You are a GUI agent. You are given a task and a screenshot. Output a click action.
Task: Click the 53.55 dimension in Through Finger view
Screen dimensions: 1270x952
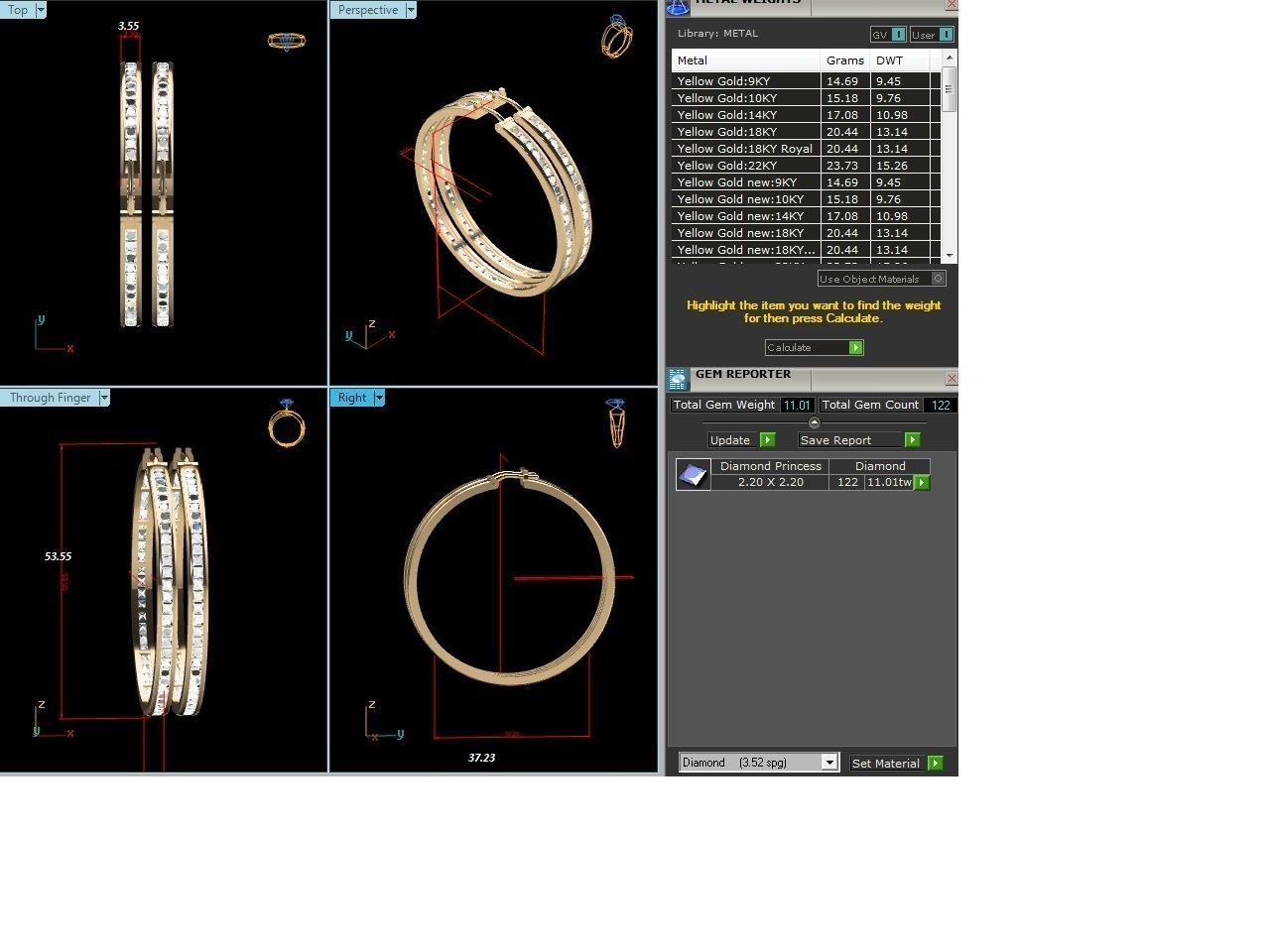[58, 556]
